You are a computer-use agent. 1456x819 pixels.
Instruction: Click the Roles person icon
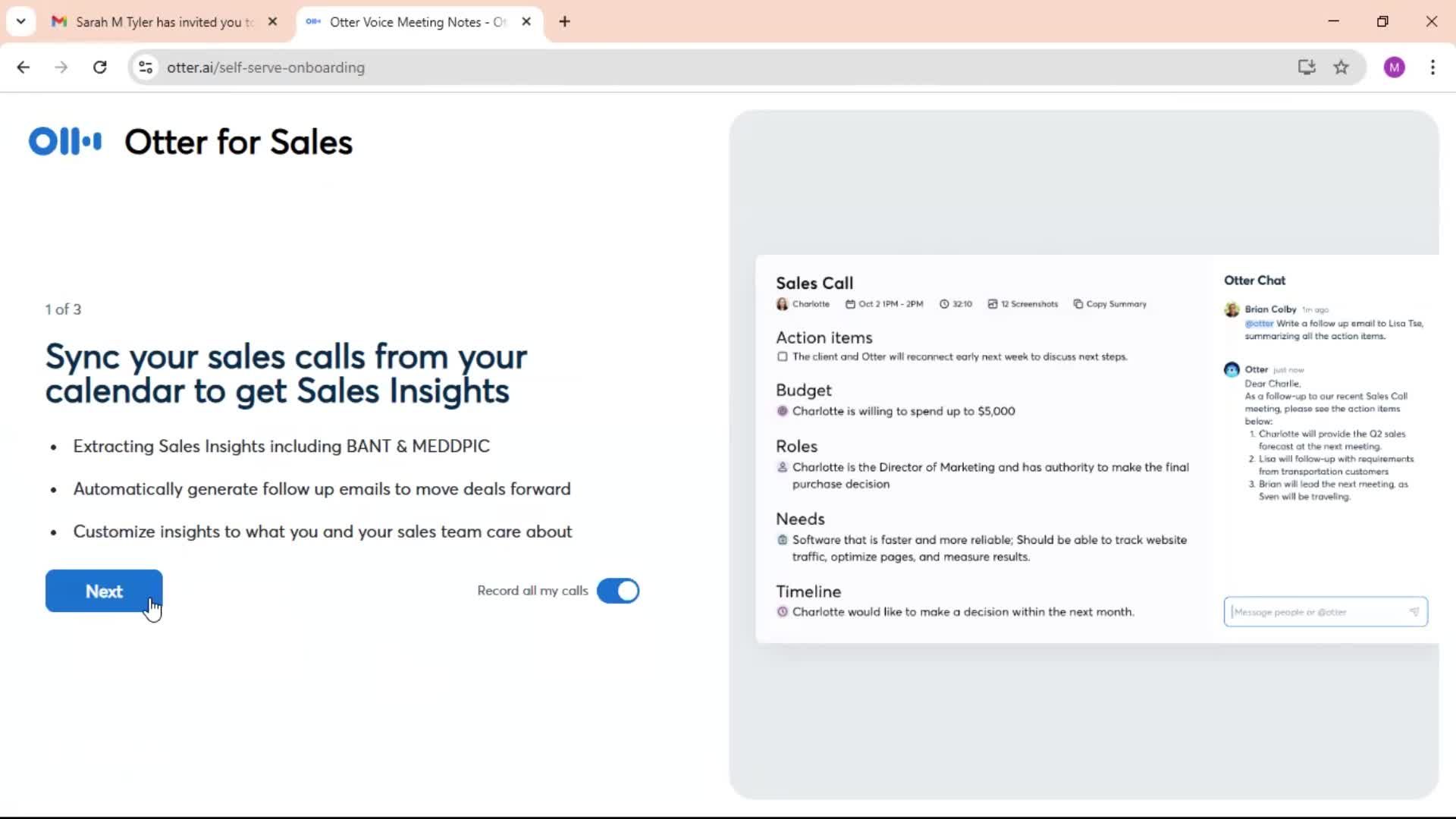(x=783, y=467)
